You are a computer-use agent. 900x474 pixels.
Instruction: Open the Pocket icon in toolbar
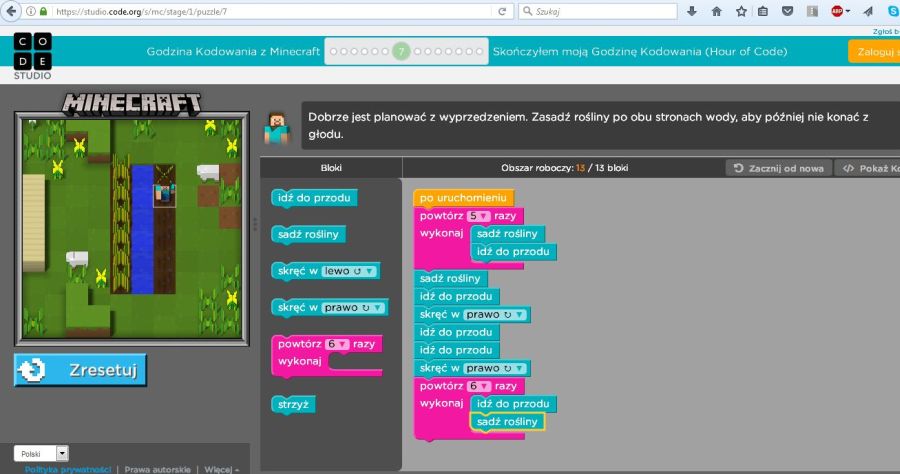pyautogui.click(x=788, y=12)
